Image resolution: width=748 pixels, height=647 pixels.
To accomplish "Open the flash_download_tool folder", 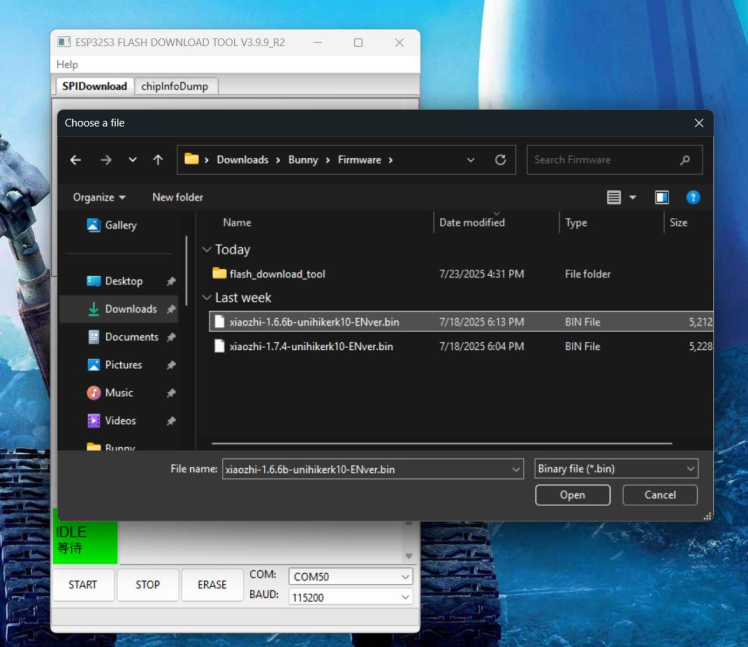I will pyautogui.click(x=277, y=274).
